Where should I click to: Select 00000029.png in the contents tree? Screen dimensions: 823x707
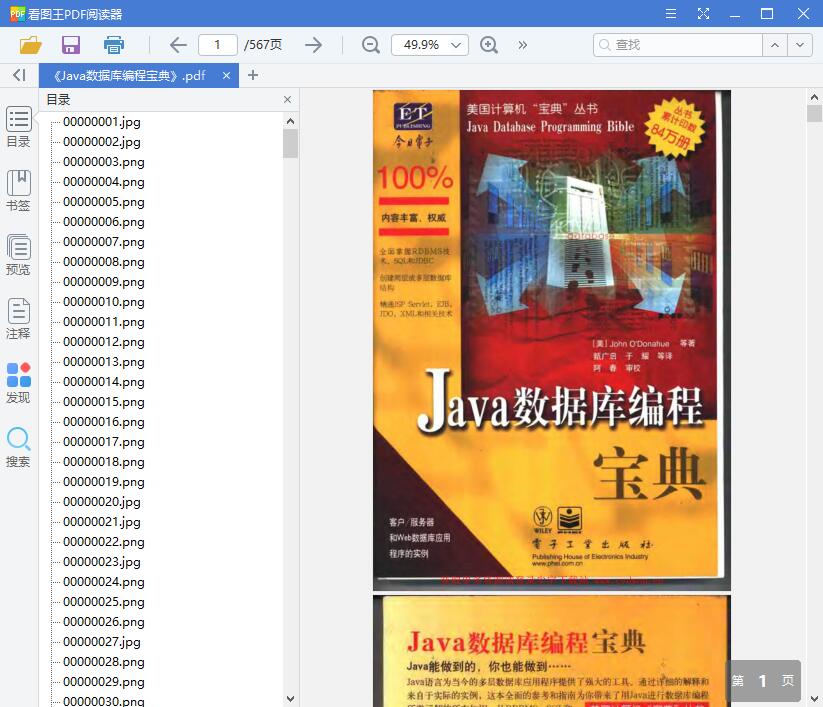pos(104,681)
